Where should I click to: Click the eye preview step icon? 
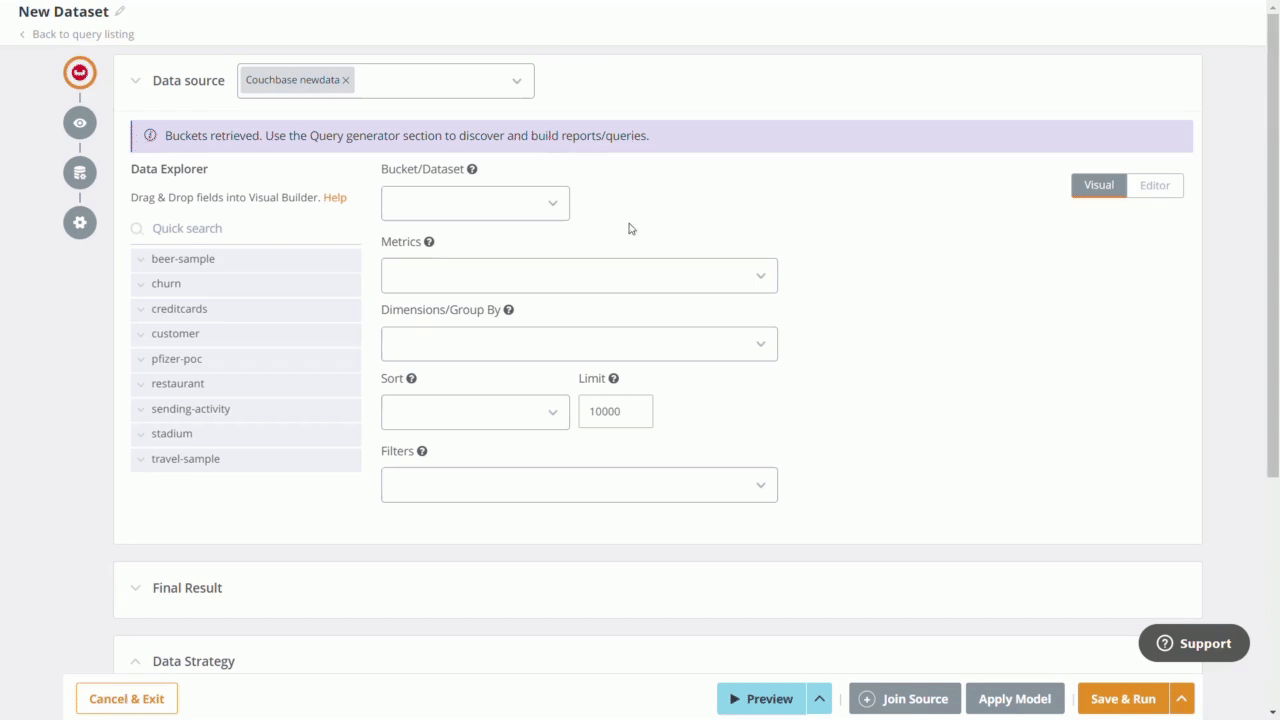click(x=79, y=122)
